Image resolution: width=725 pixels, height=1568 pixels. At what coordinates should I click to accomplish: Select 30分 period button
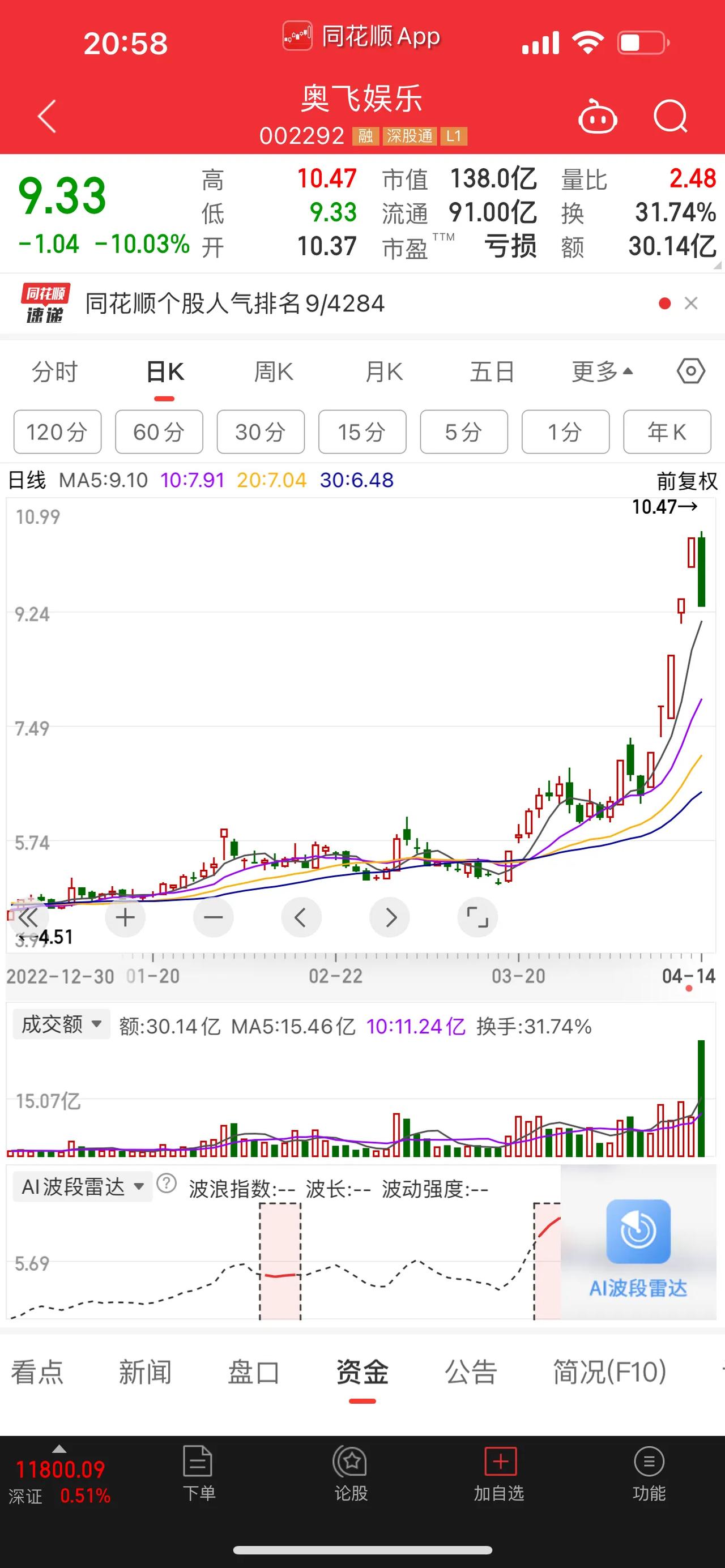click(261, 431)
